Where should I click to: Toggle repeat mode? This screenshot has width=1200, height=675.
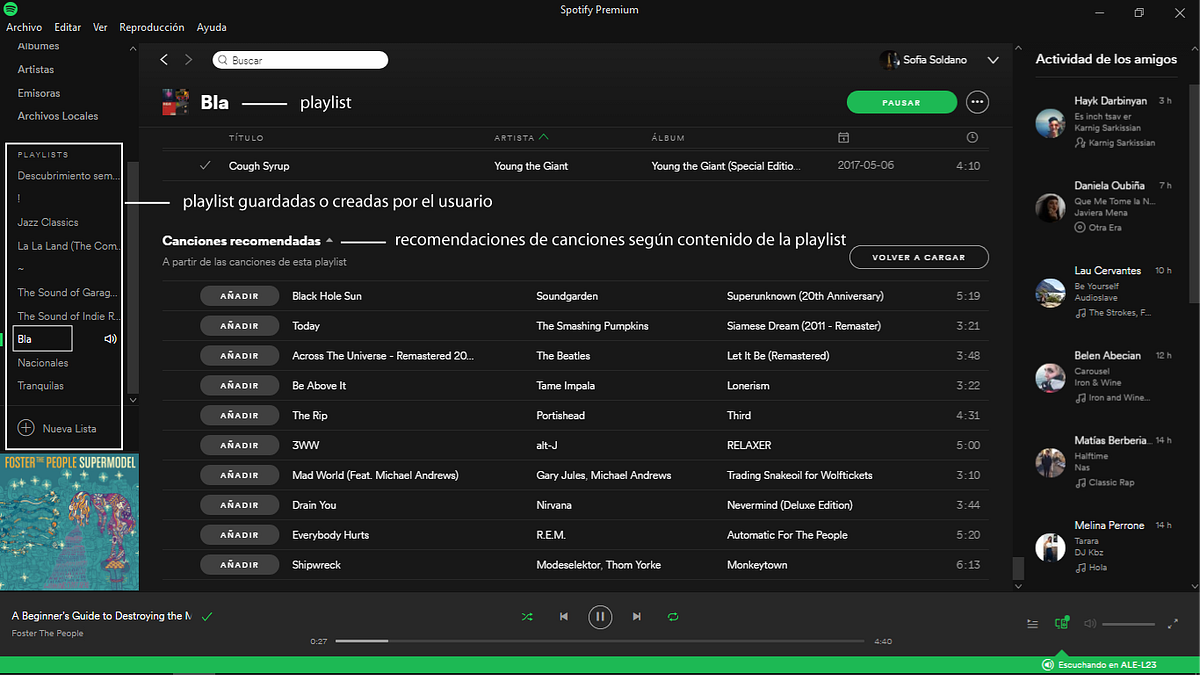pyautogui.click(x=673, y=617)
